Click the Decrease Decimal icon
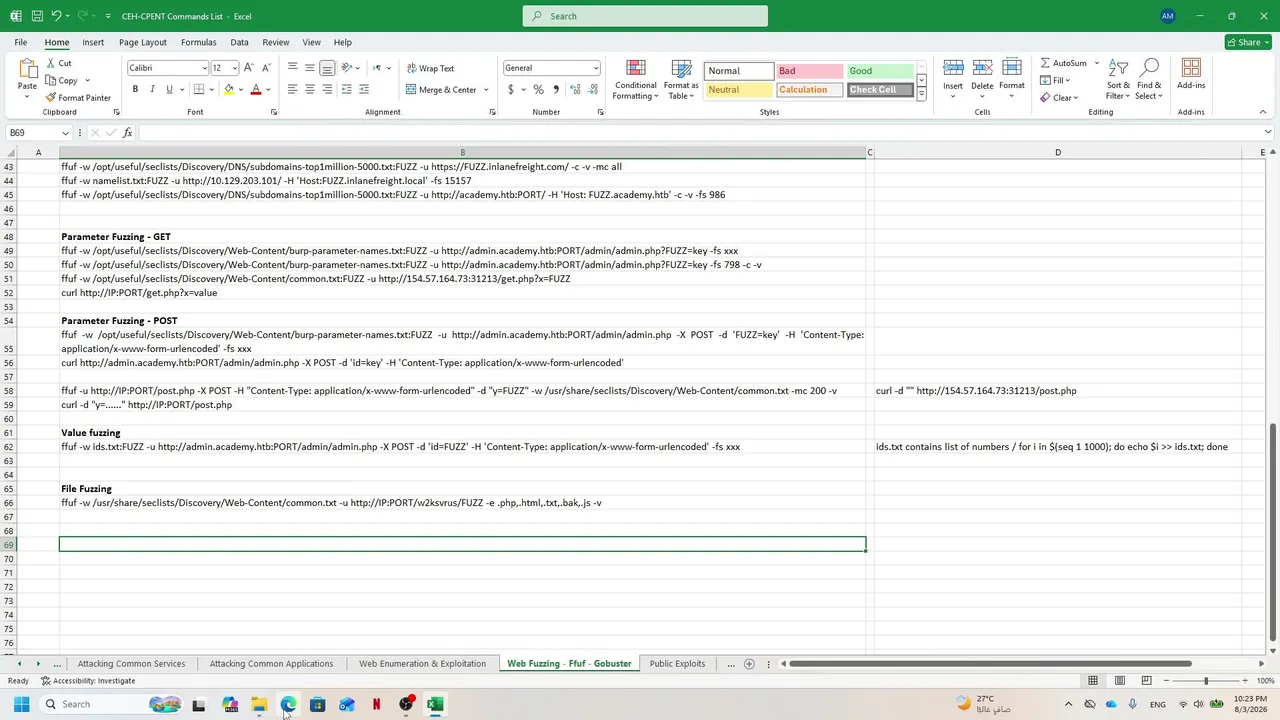 593,89
